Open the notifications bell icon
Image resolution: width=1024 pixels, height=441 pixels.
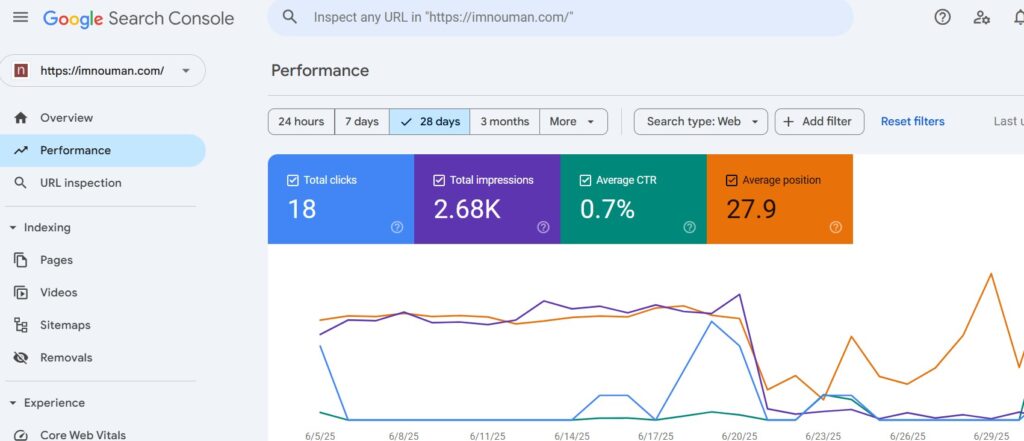tap(1018, 17)
